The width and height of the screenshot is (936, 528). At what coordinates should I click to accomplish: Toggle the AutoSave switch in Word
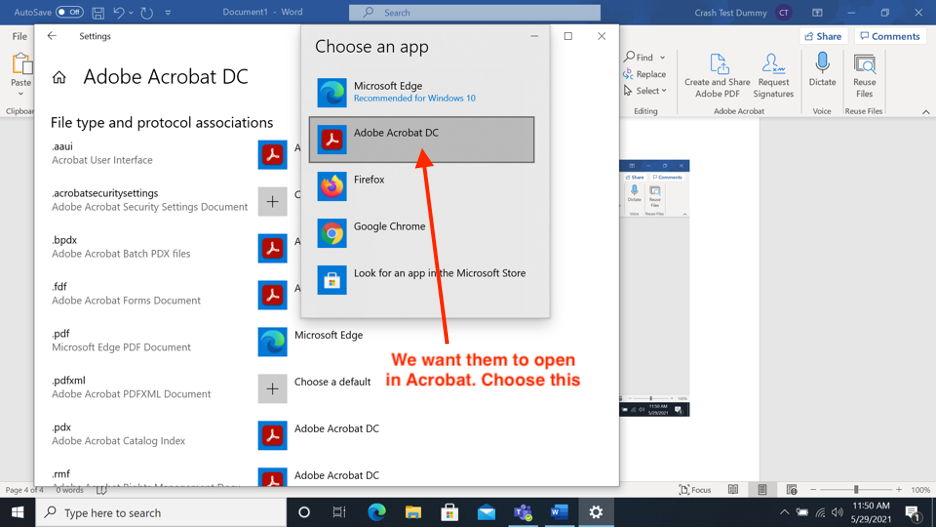(x=69, y=12)
